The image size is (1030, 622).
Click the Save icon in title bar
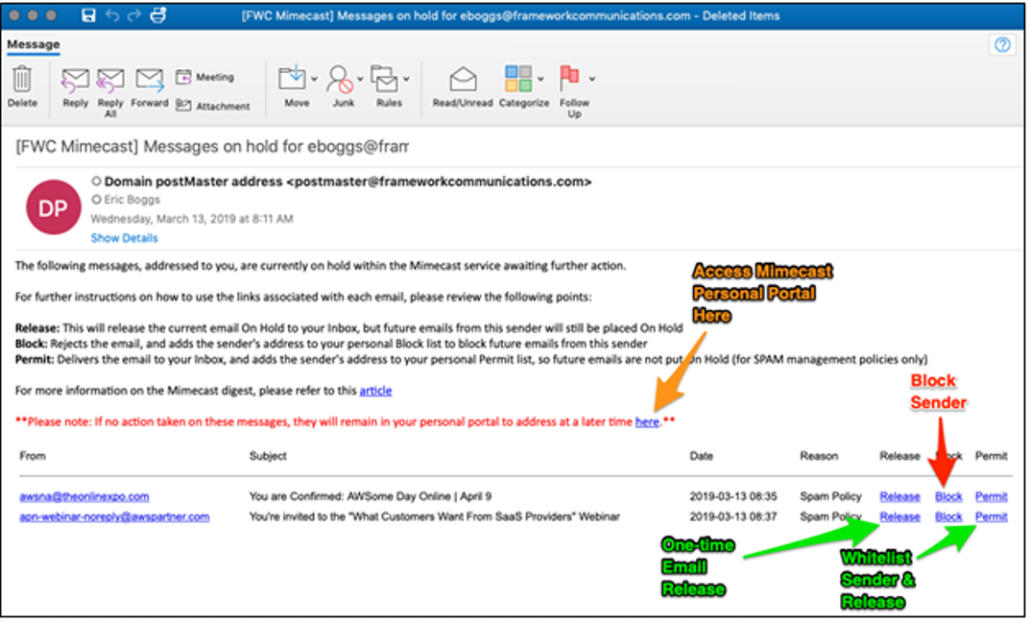(x=89, y=15)
